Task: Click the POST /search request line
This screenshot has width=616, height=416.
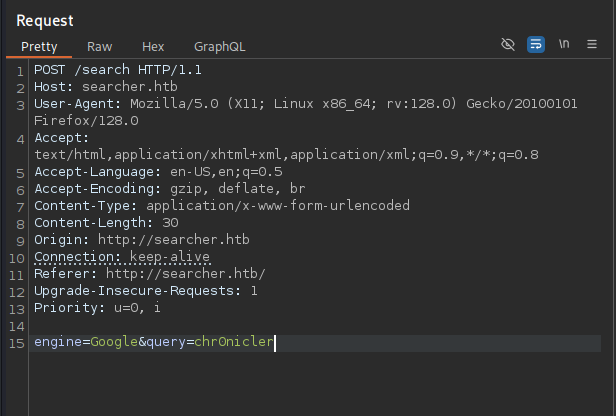Action: click(x=118, y=70)
